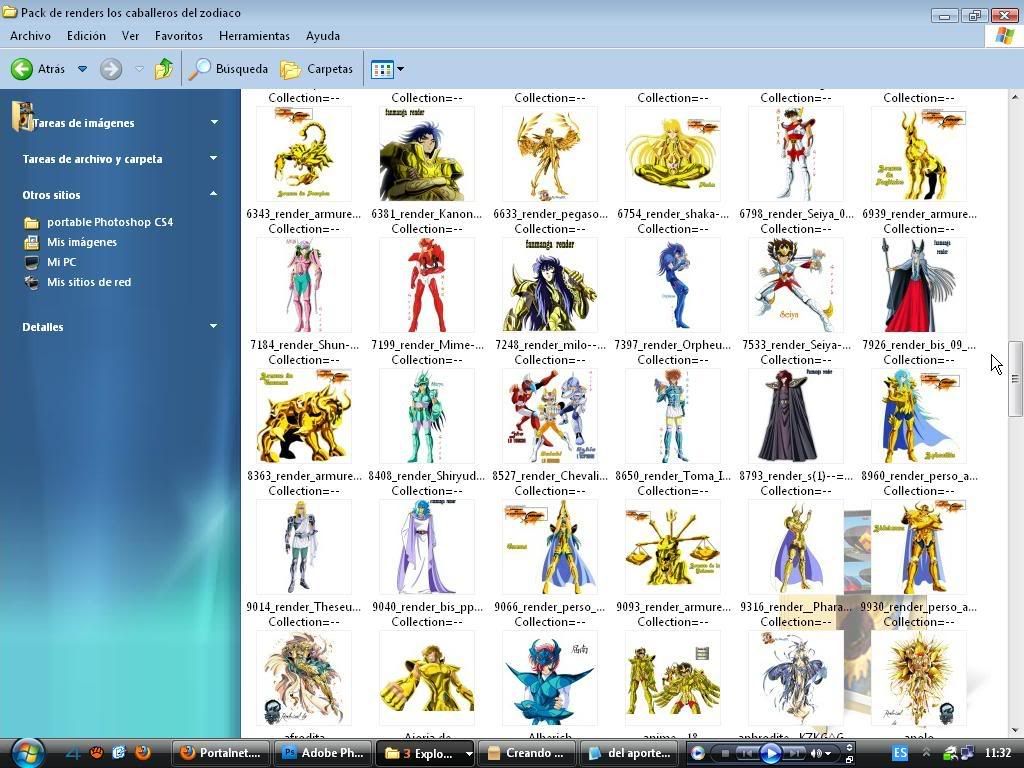Screen dimensions: 1024x768
Task: Click the scrollbar up arrow
Action: coord(1015,97)
